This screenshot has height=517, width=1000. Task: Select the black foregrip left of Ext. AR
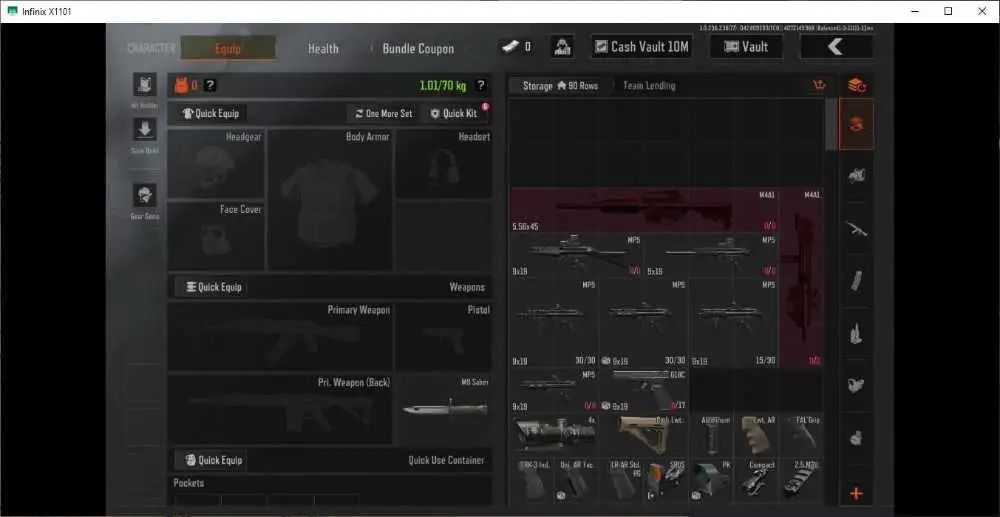click(x=711, y=435)
